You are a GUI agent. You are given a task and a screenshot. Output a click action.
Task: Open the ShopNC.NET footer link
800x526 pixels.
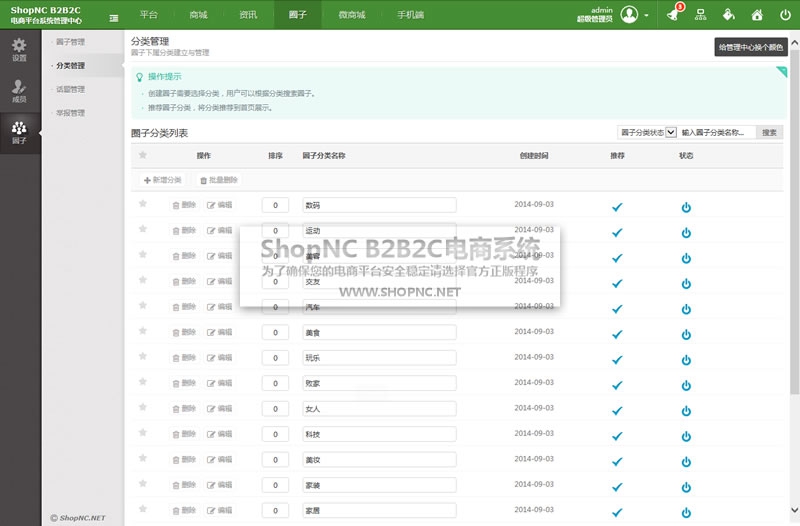[x=78, y=518]
